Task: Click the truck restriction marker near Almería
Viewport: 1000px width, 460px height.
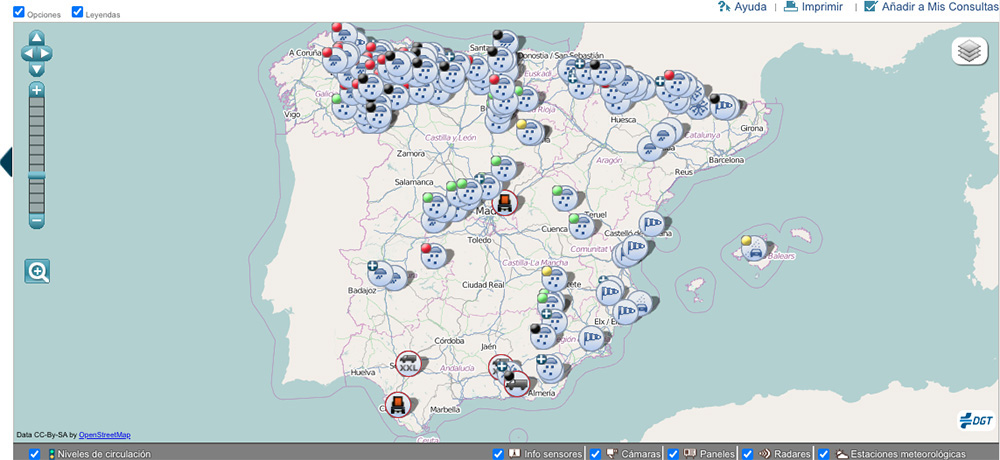Action: point(516,383)
